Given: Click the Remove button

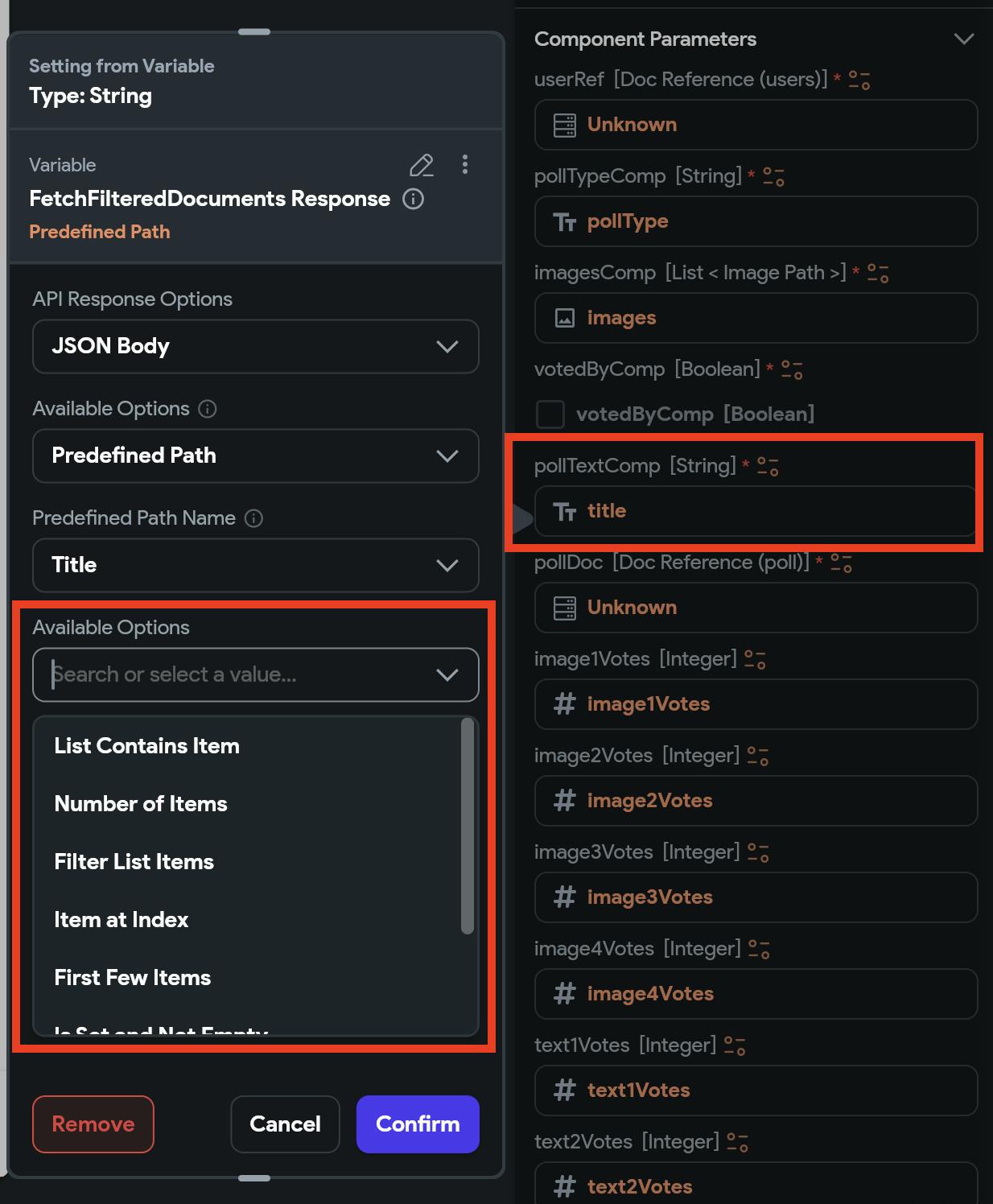Looking at the screenshot, I should tap(93, 1124).
